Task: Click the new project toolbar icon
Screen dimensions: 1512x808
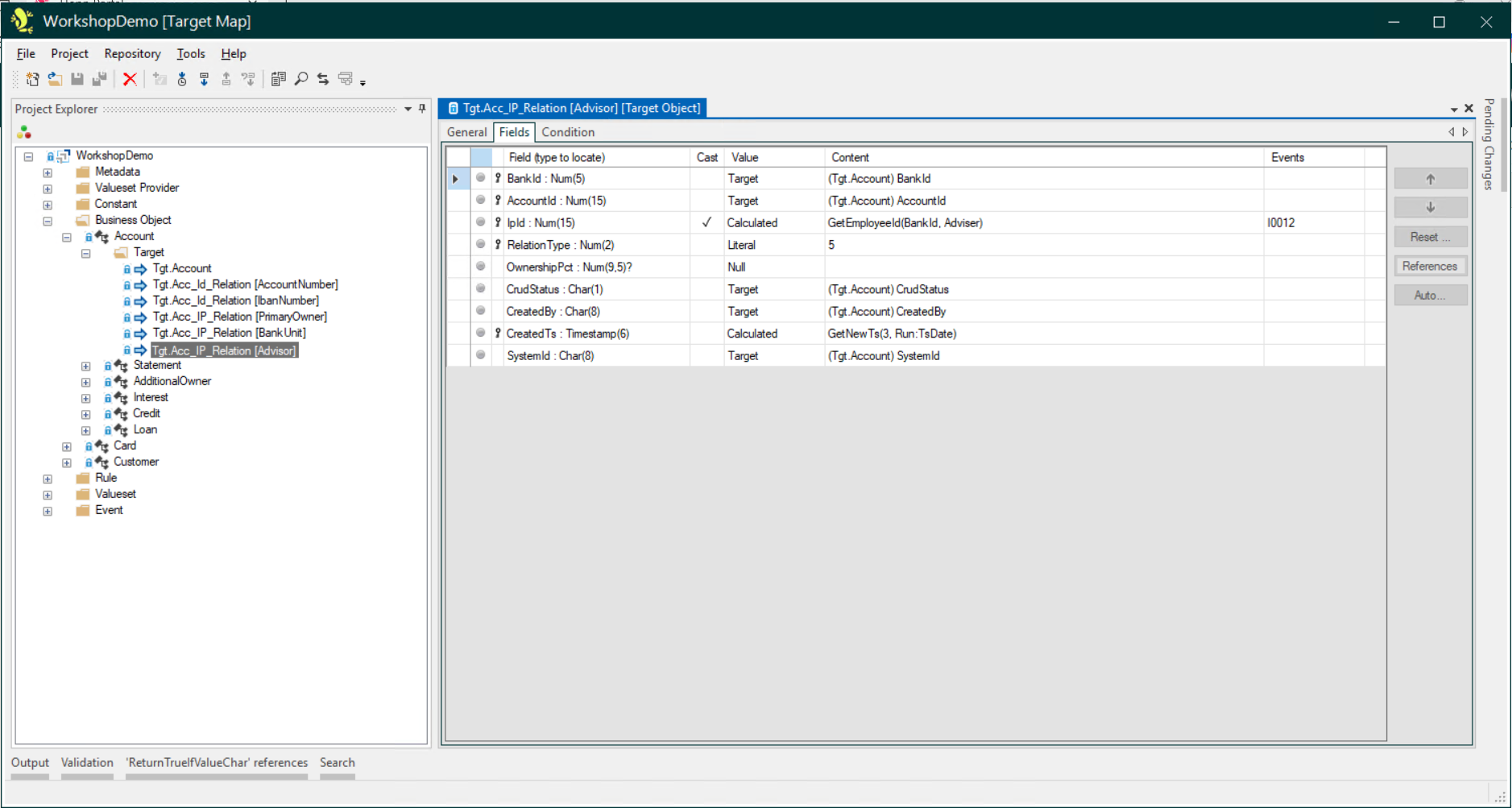Action: pyautogui.click(x=32, y=79)
